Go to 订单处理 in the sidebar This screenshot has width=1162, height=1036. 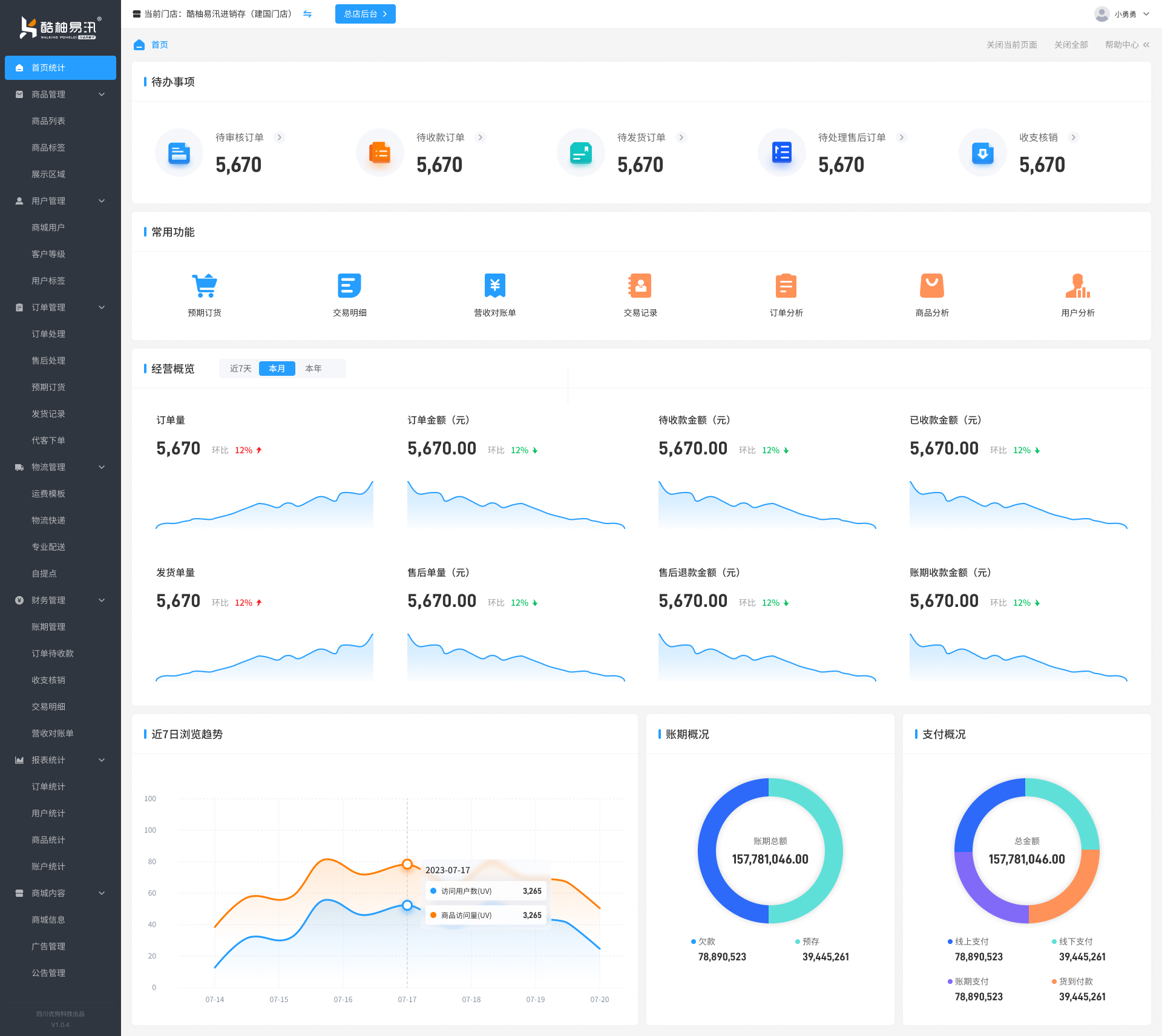[48, 334]
